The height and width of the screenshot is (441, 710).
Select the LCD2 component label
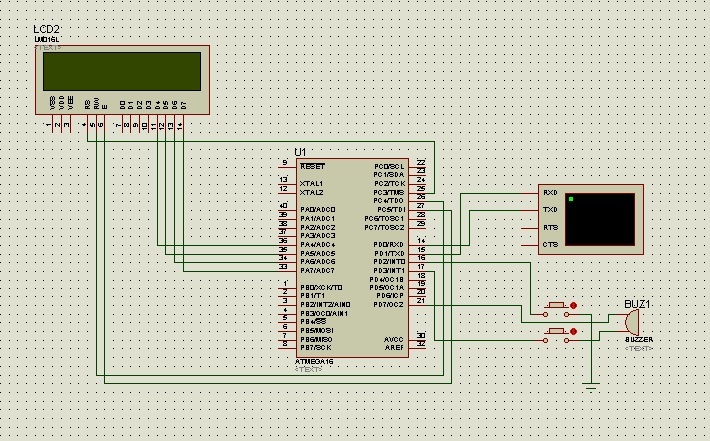[46, 29]
